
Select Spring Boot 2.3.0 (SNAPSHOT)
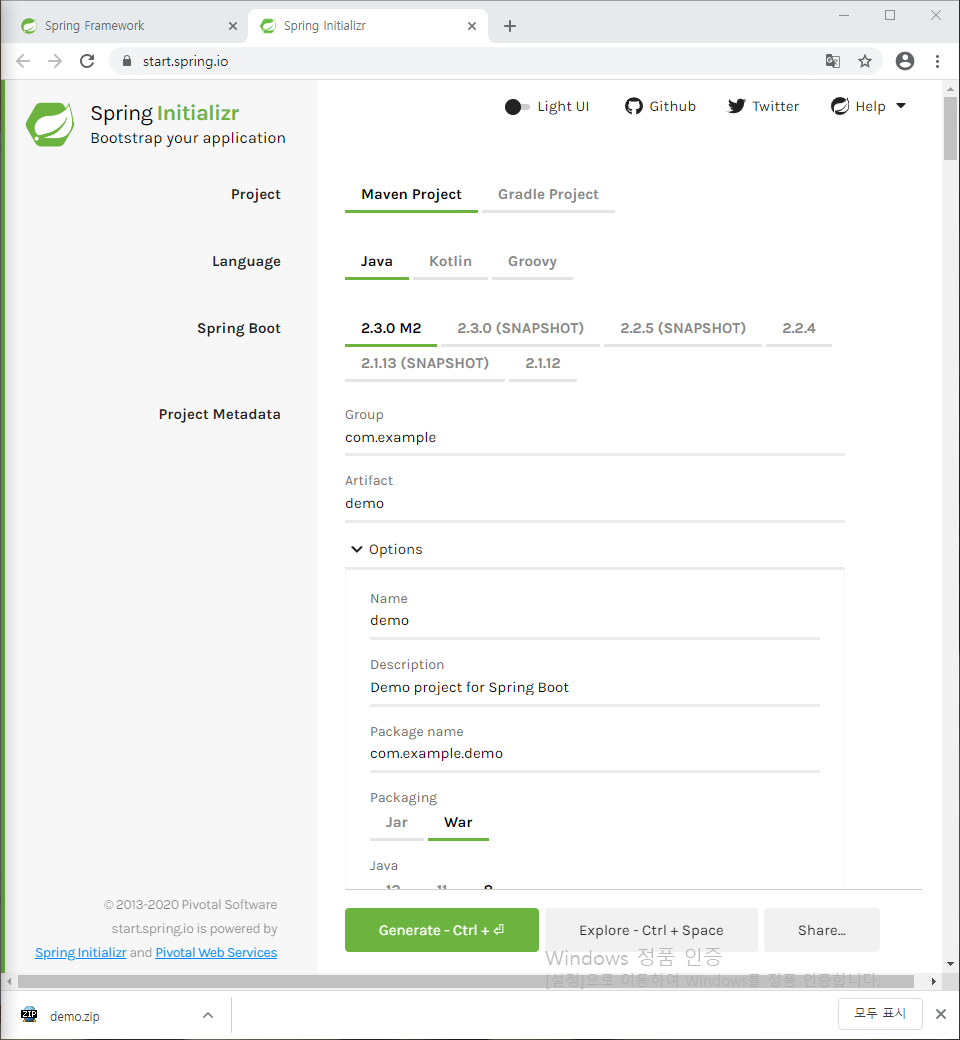coord(520,329)
